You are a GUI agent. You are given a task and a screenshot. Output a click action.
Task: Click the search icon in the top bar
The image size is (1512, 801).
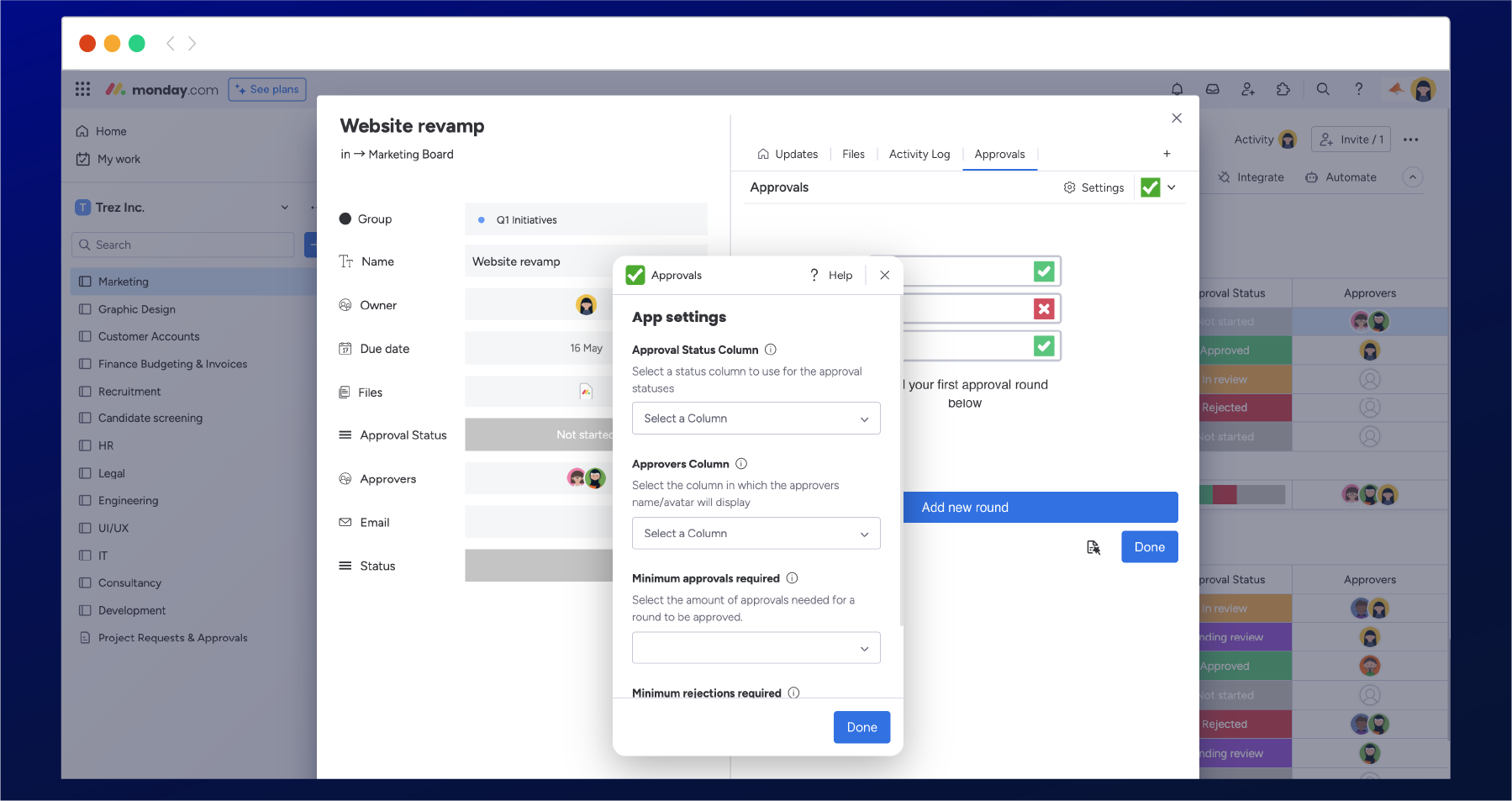pyautogui.click(x=1323, y=88)
